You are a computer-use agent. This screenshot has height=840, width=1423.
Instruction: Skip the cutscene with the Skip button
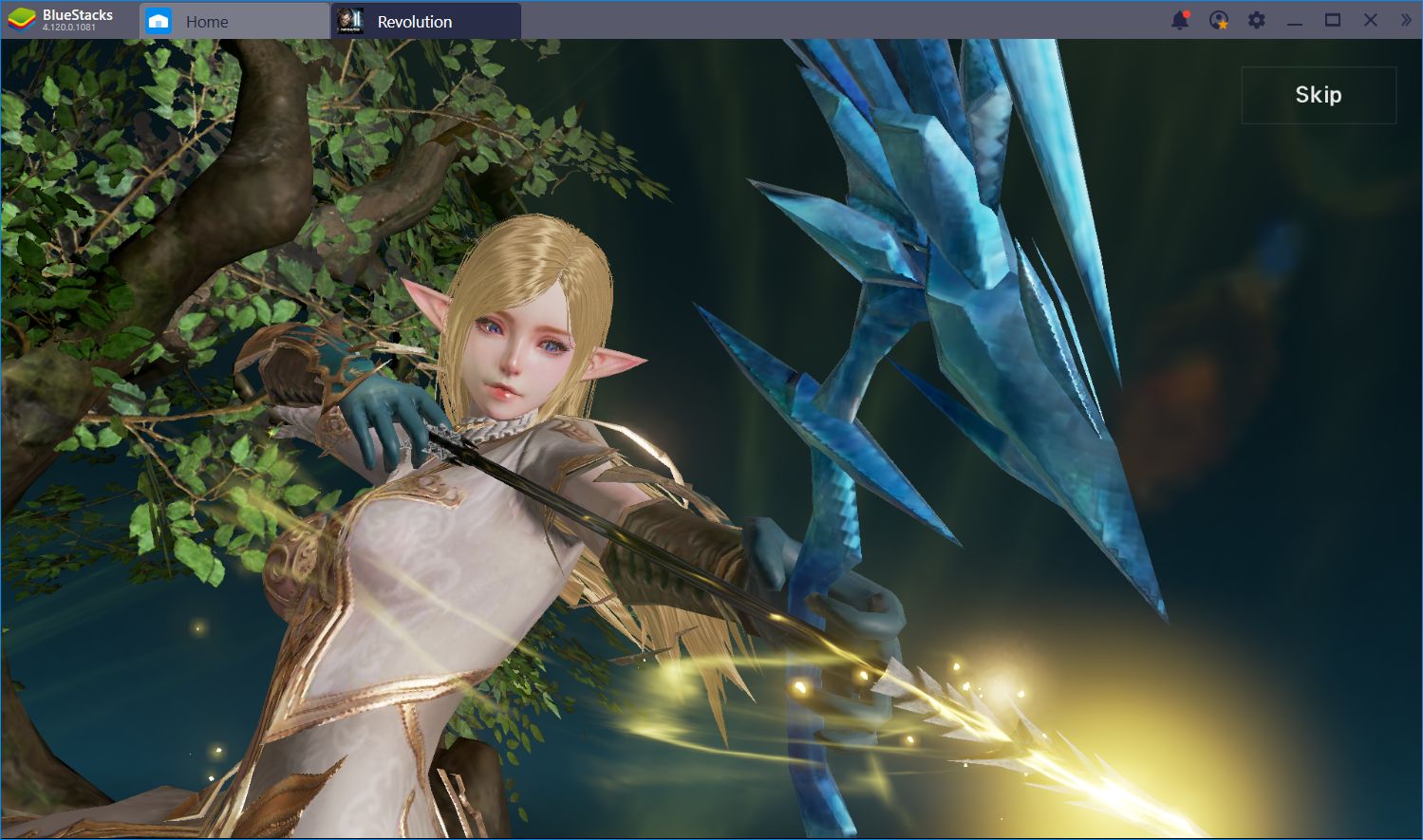click(x=1319, y=95)
